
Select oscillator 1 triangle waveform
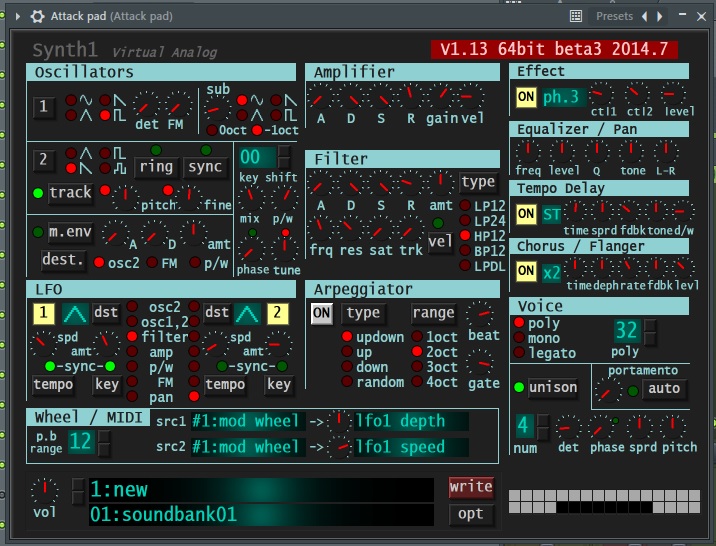pyautogui.click(x=71, y=115)
